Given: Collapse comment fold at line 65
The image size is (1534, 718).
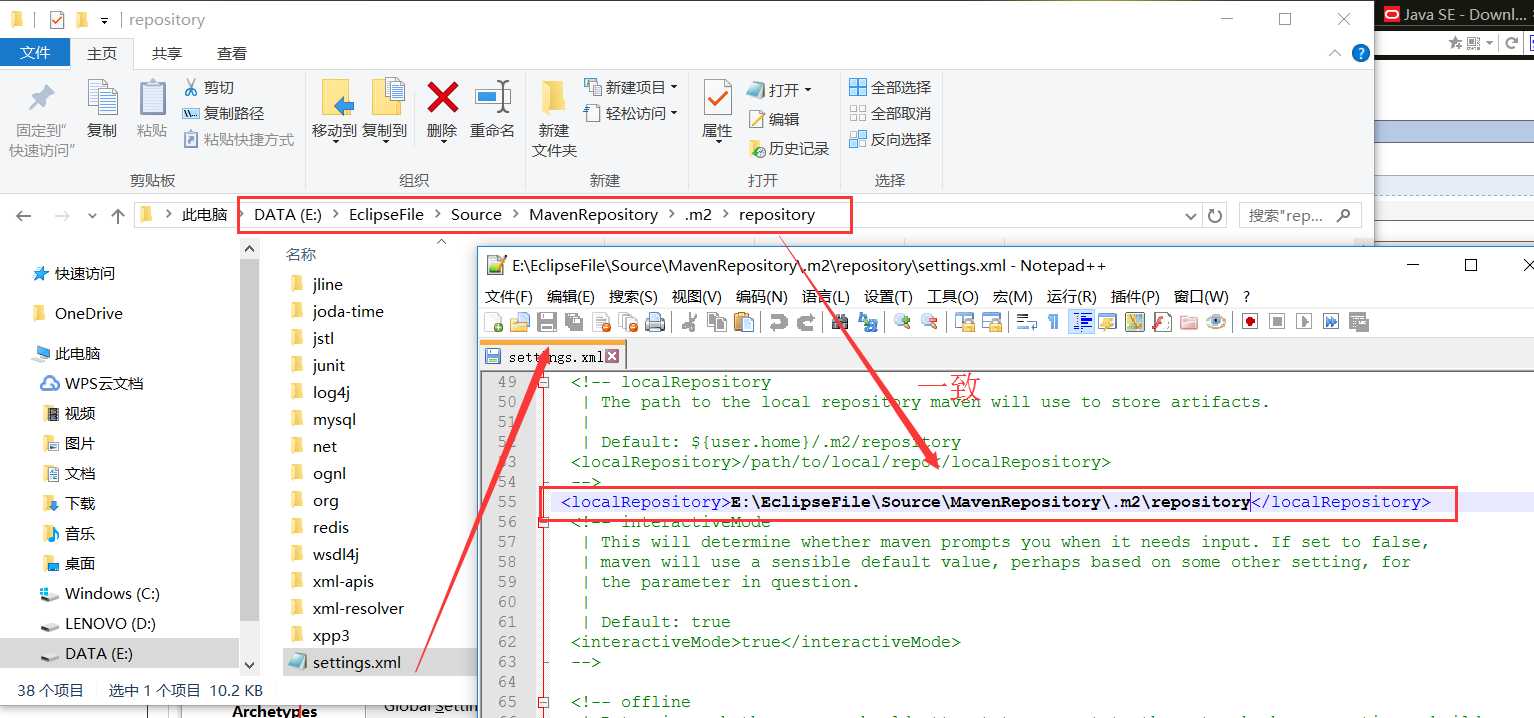Looking at the screenshot, I should pos(544,702).
